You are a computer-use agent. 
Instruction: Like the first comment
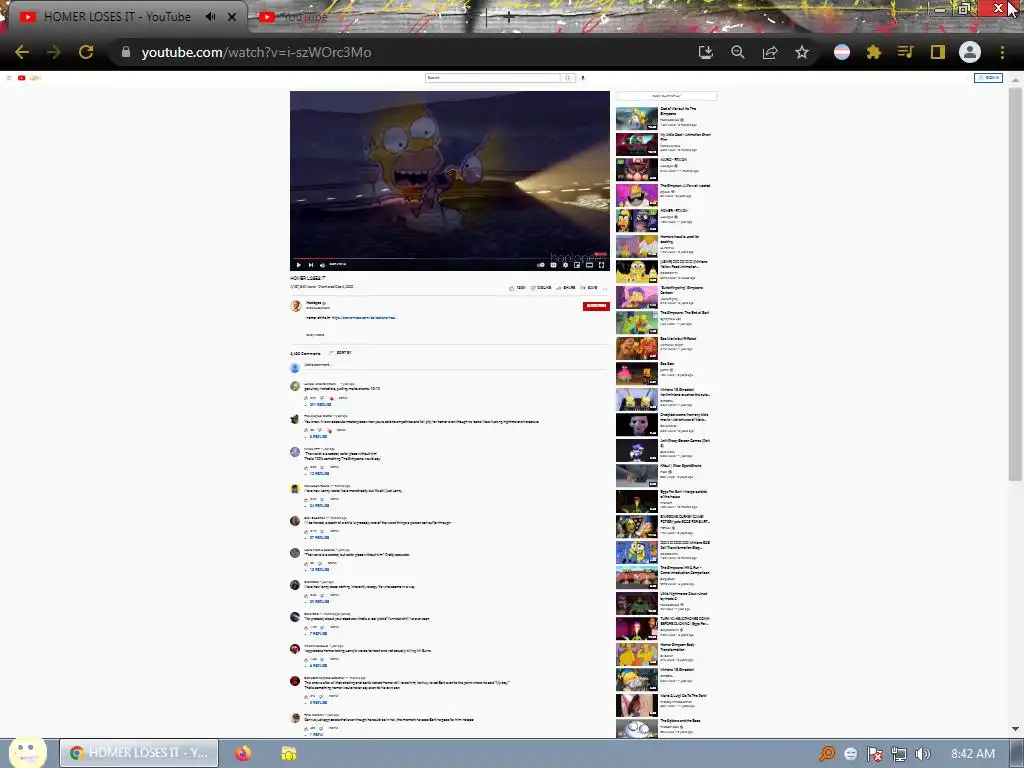306,398
